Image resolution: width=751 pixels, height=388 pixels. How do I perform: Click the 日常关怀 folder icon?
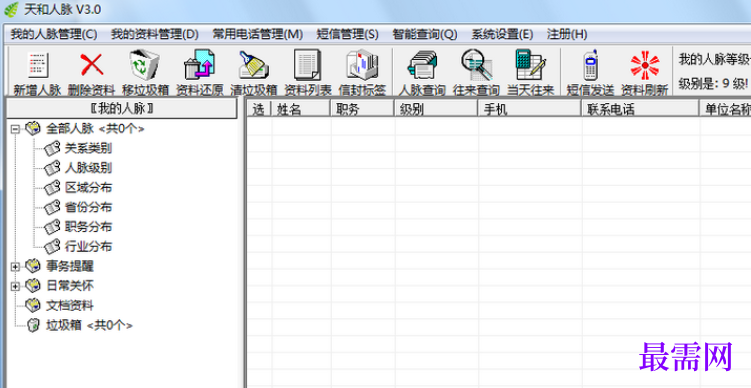[33, 286]
